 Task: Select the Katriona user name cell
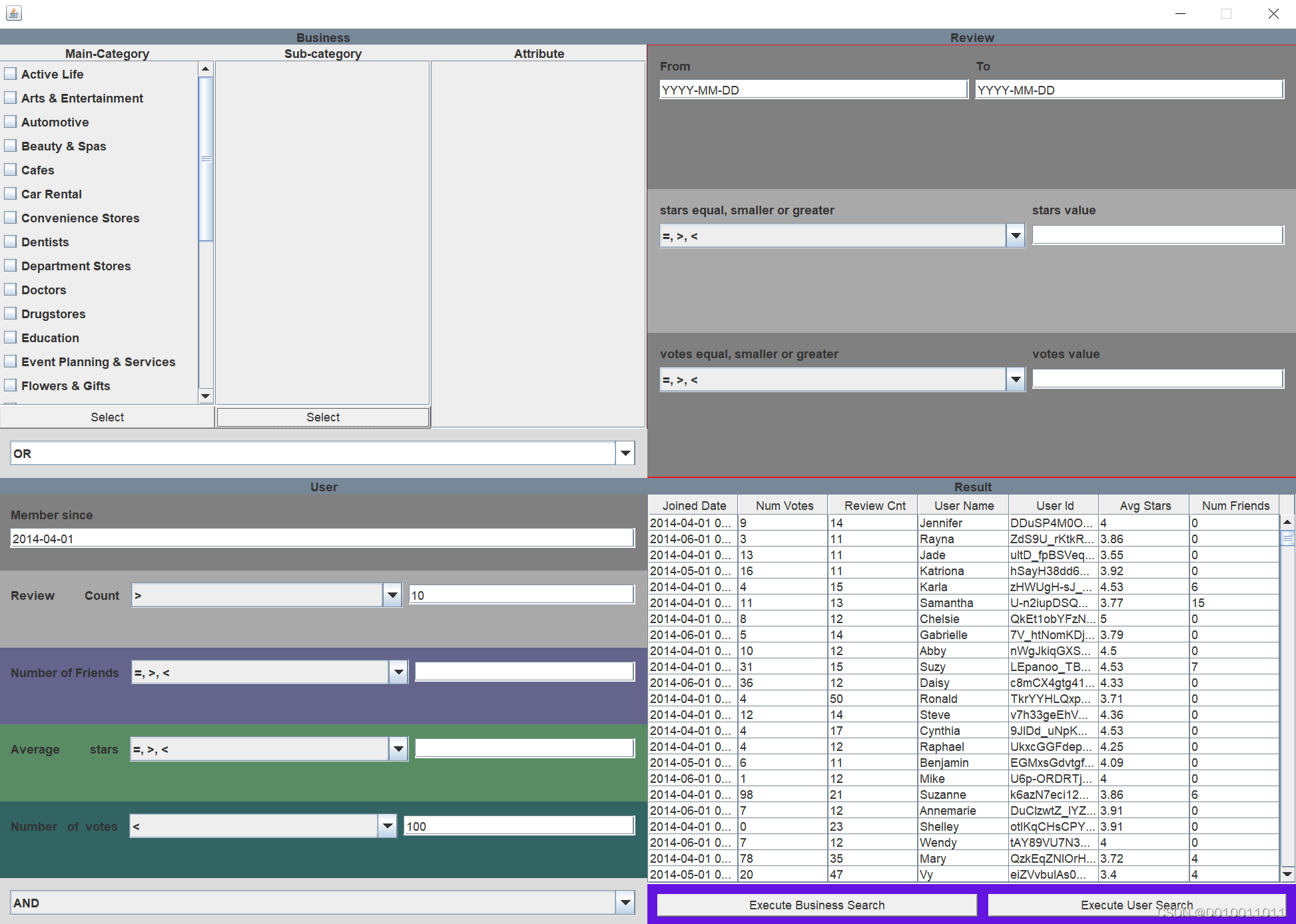pos(964,571)
